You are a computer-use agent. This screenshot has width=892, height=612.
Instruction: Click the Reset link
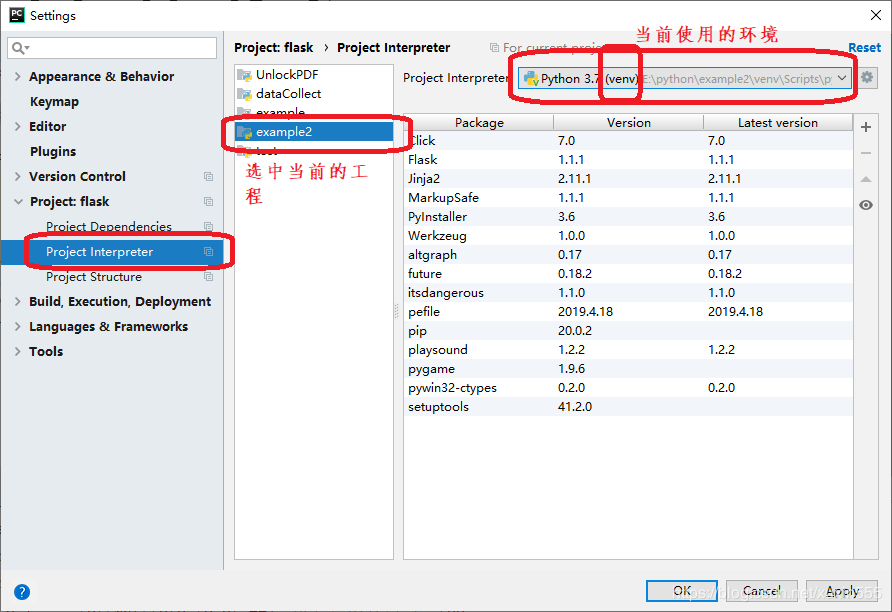point(864,48)
